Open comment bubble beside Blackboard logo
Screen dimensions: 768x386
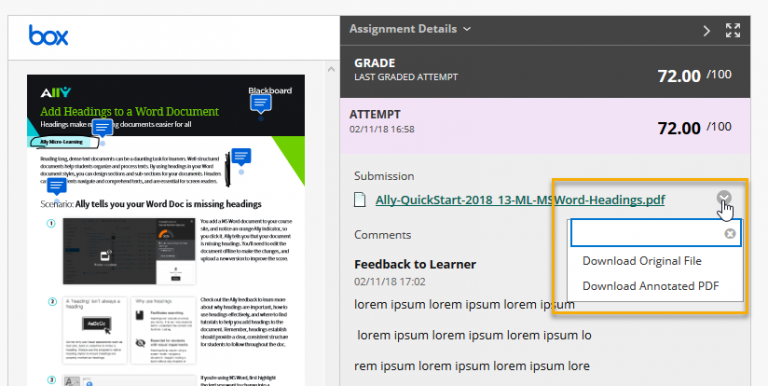pyautogui.click(x=261, y=103)
